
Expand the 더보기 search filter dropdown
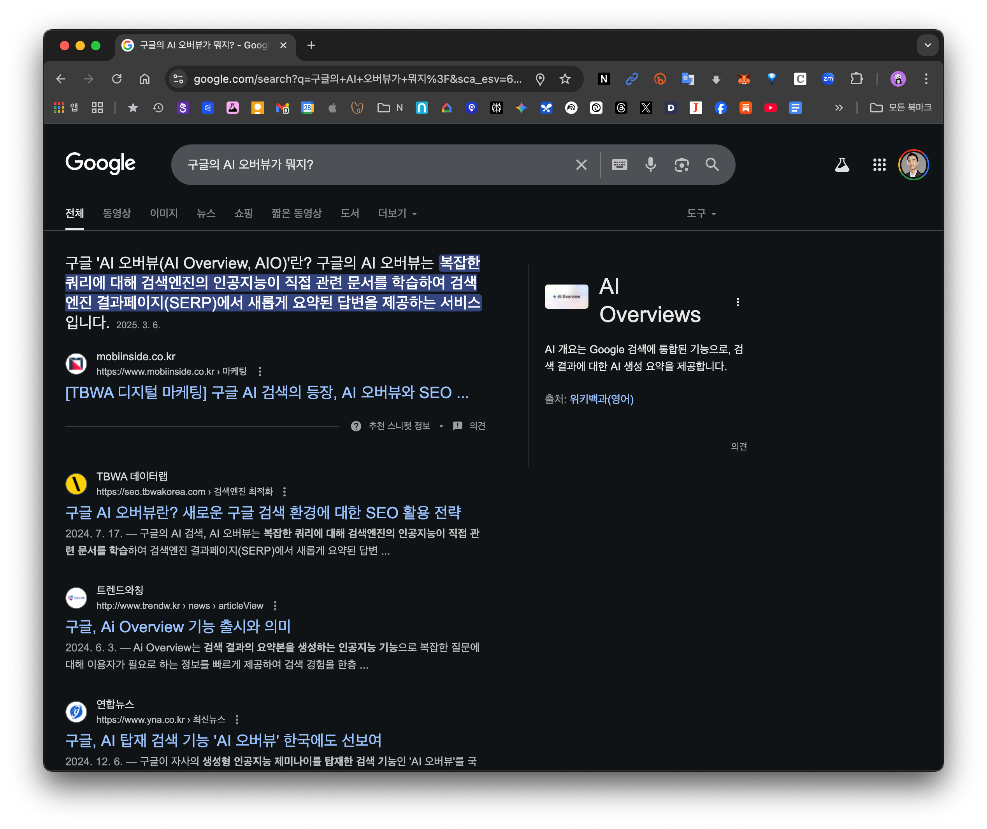pyautogui.click(x=397, y=213)
